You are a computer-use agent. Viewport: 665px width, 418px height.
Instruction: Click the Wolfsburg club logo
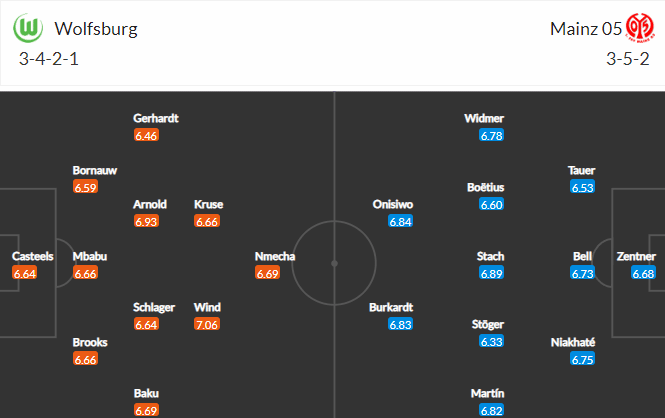28,28
